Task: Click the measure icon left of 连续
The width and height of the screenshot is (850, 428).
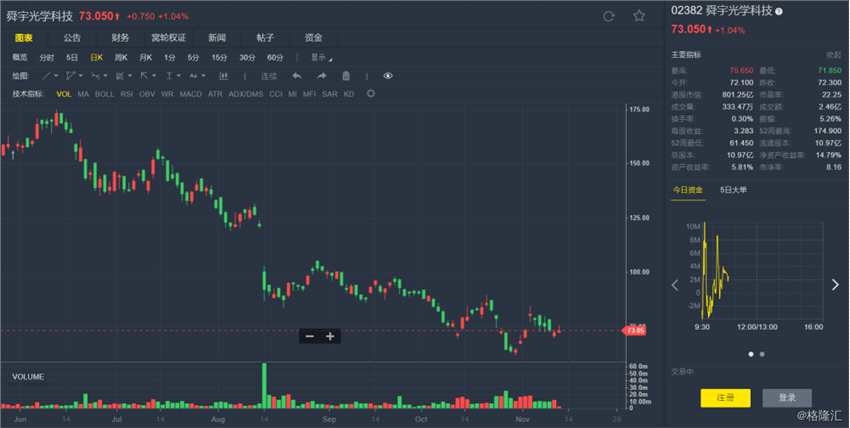Action: click(x=223, y=76)
